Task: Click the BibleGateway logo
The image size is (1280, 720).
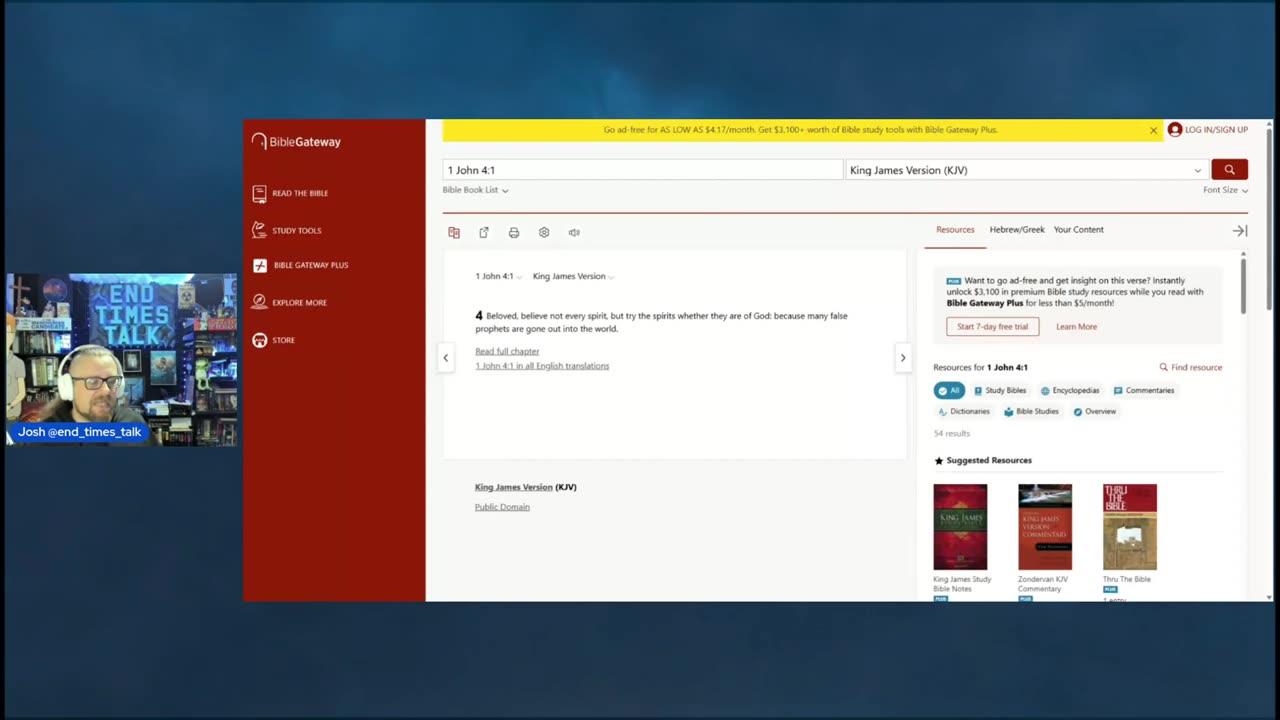Action: click(x=296, y=142)
